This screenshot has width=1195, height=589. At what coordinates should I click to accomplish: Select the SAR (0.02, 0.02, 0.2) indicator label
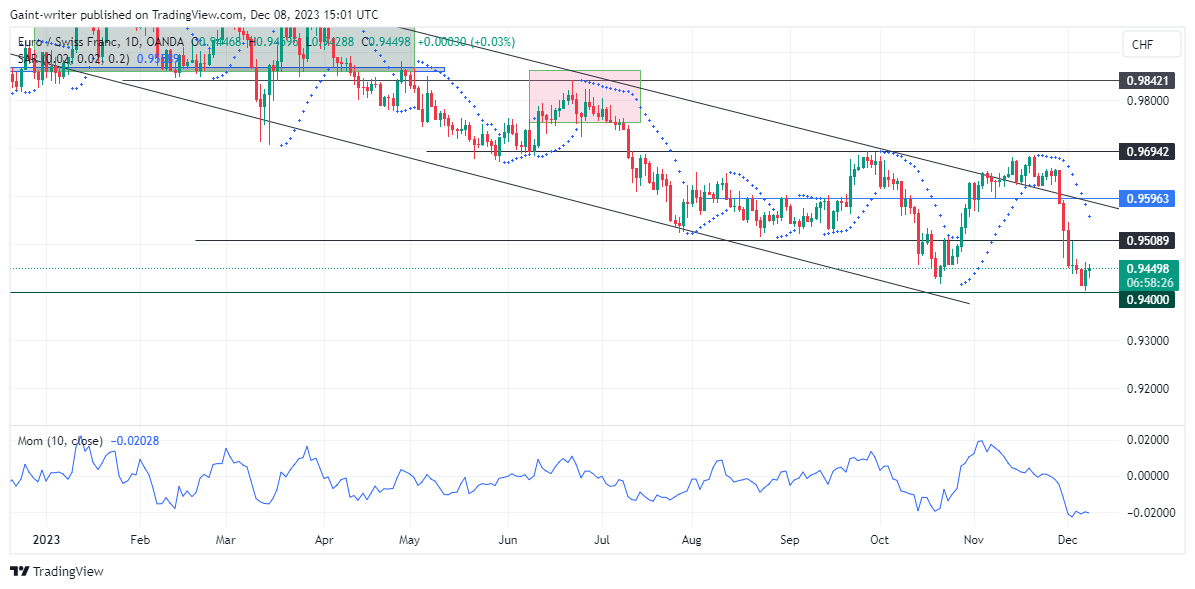[x=73, y=58]
